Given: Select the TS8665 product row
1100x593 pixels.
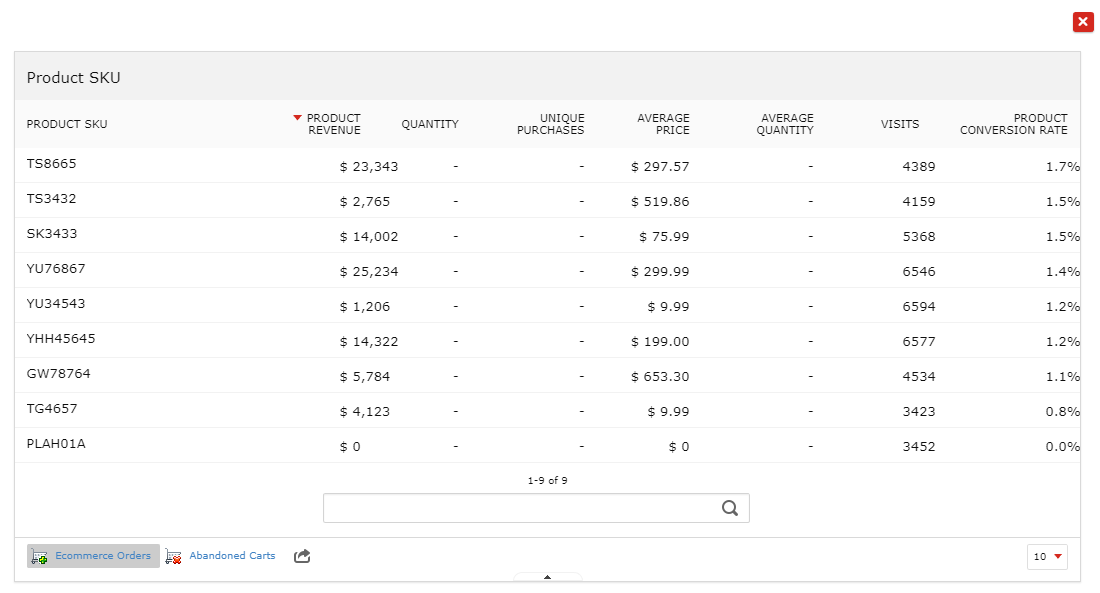Looking at the screenshot, I should point(547,166).
